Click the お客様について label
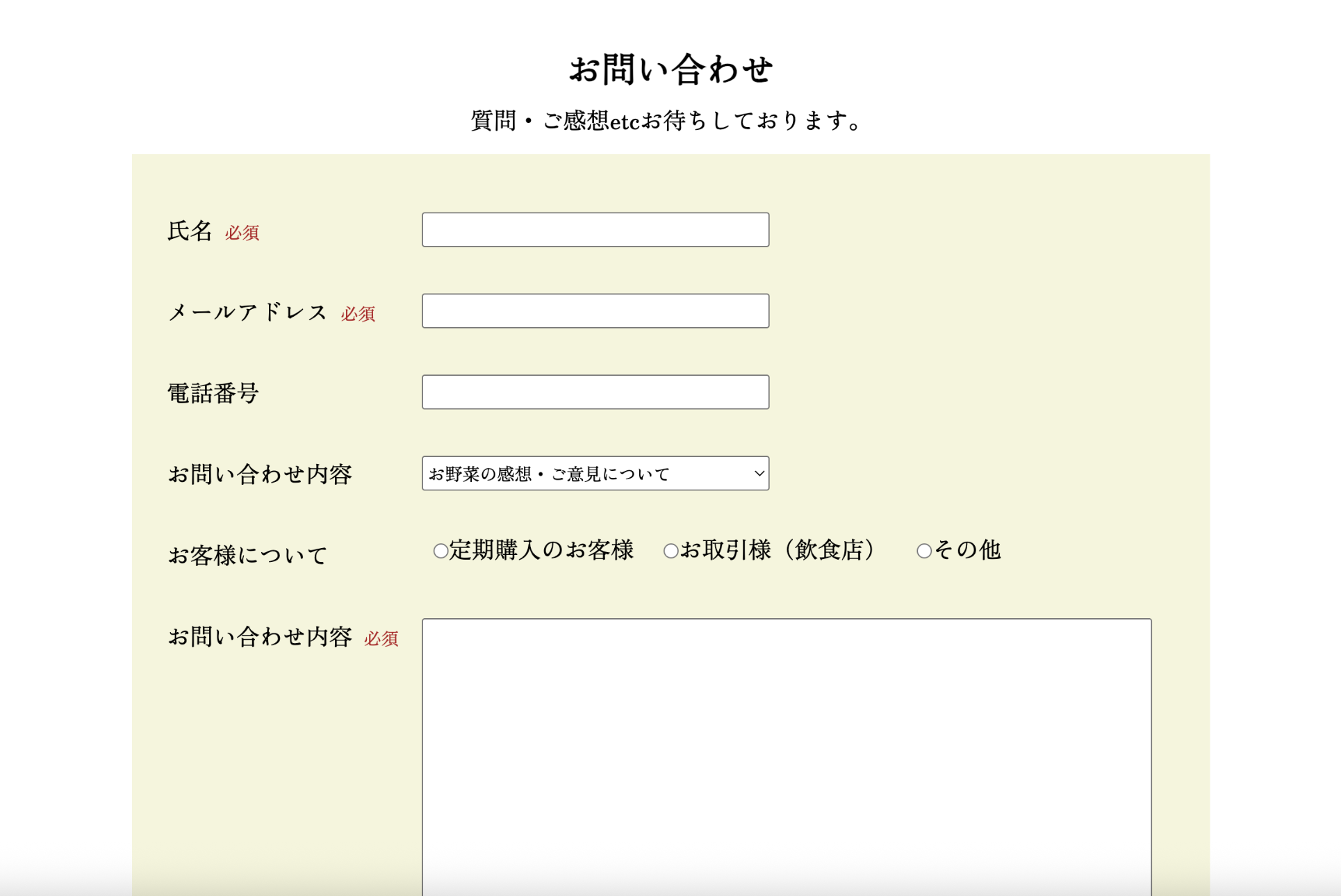The width and height of the screenshot is (1341, 896). click(x=247, y=556)
